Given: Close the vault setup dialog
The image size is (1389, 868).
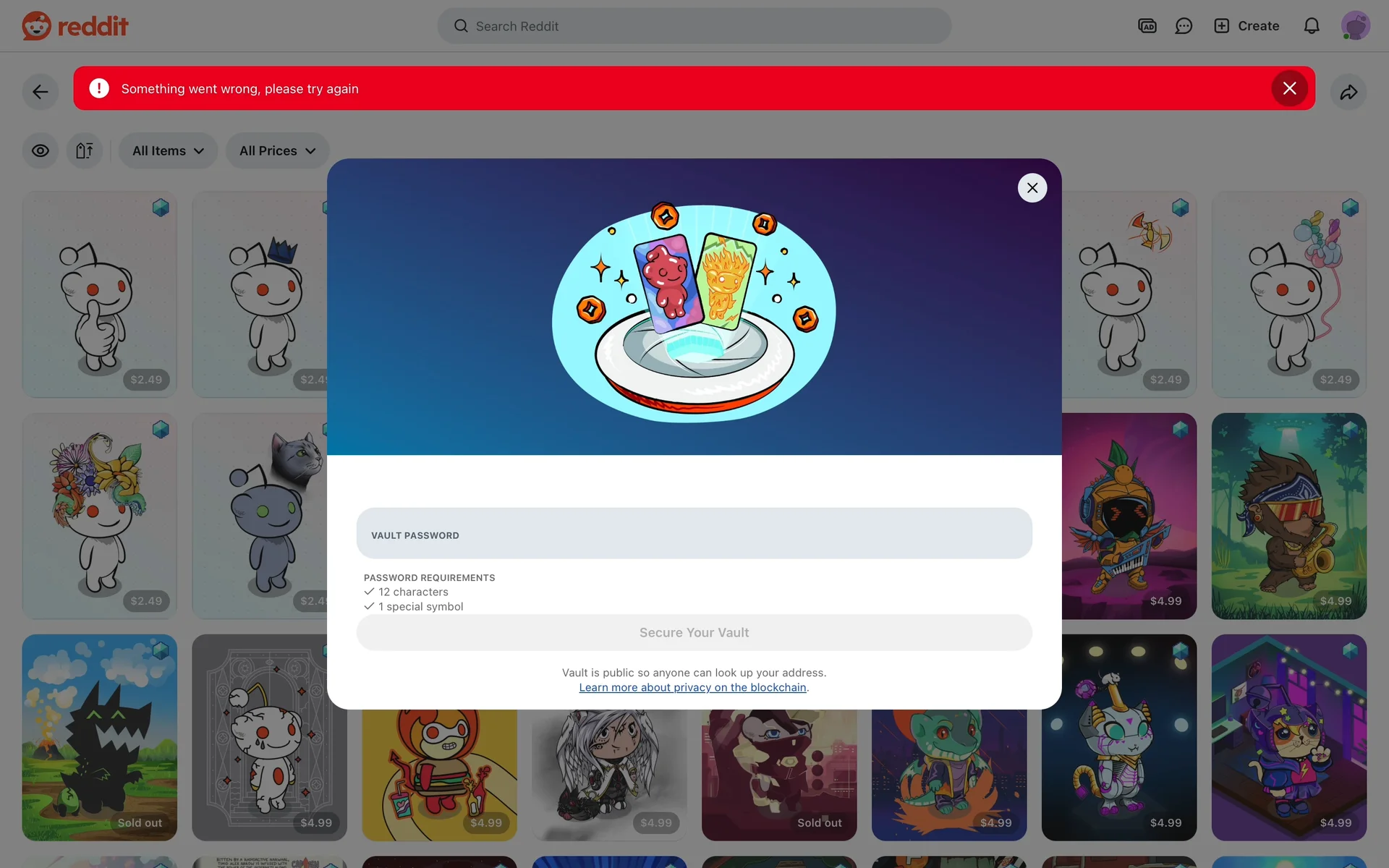Looking at the screenshot, I should (x=1032, y=188).
